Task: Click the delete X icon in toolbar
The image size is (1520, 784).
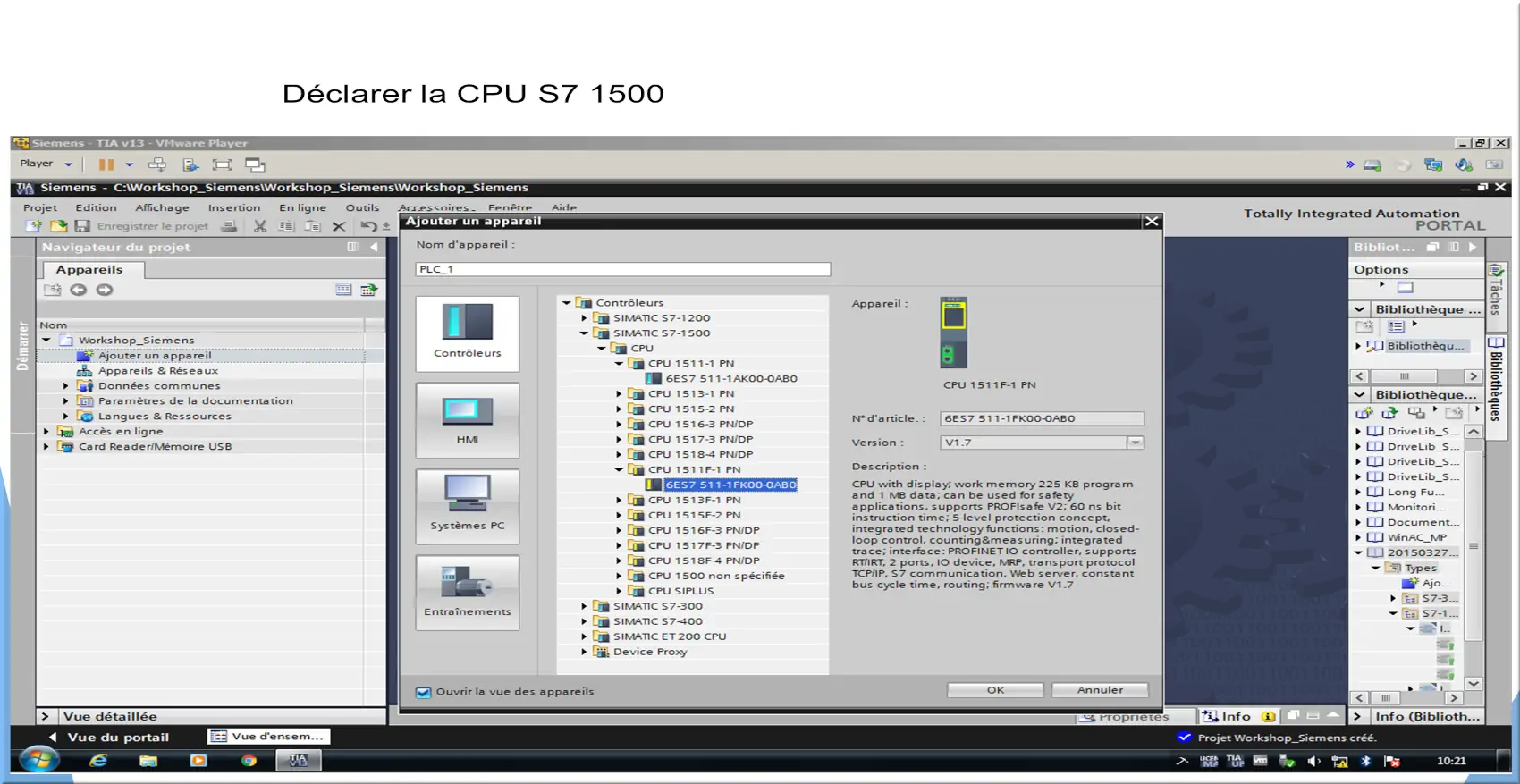Action: coord(339,226)
